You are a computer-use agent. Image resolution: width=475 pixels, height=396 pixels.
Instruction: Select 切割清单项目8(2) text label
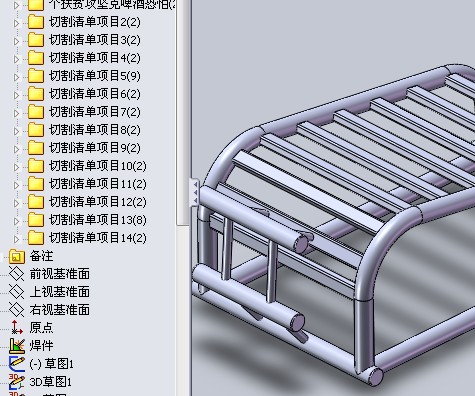95,130
